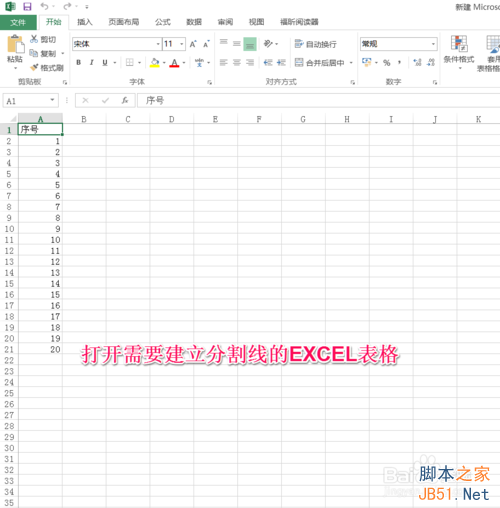Click the cell Borders icon
The width and height of the screenshot is (500, 508).
pyautogui.click(x=130, y=62)
